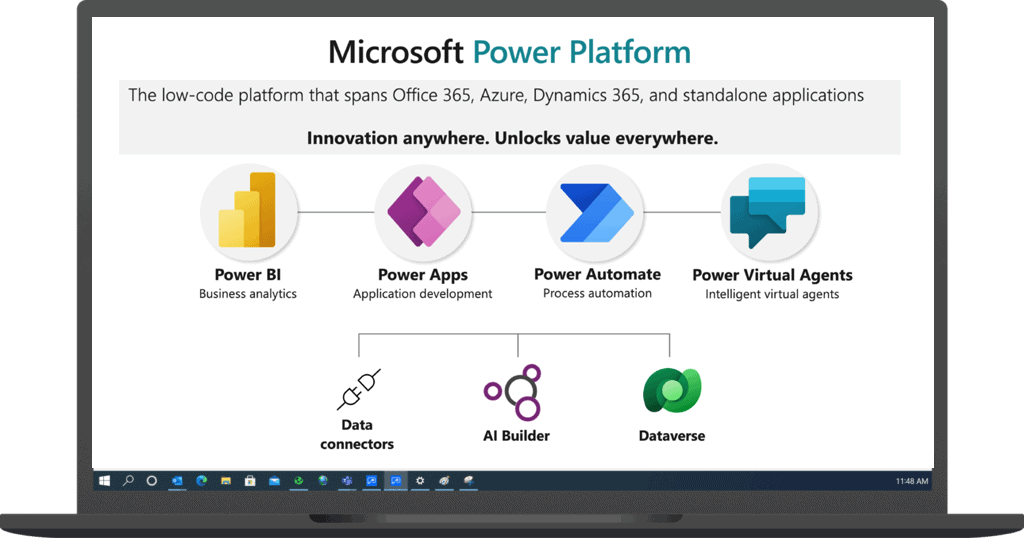Click the Power Automate blue arrow icon

[596, 213]
